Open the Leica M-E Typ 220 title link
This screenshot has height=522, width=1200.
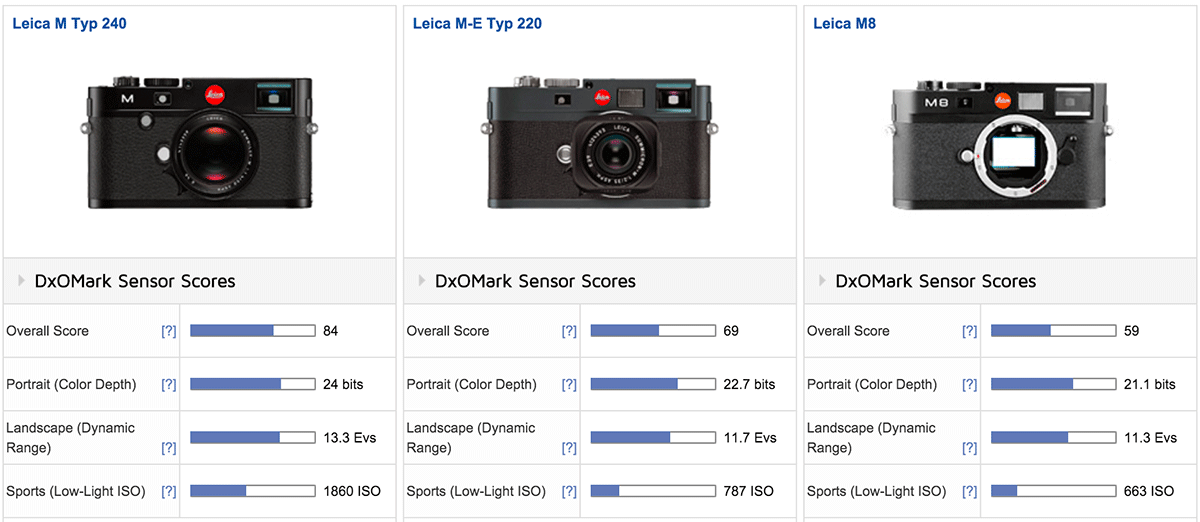point(477,23)
